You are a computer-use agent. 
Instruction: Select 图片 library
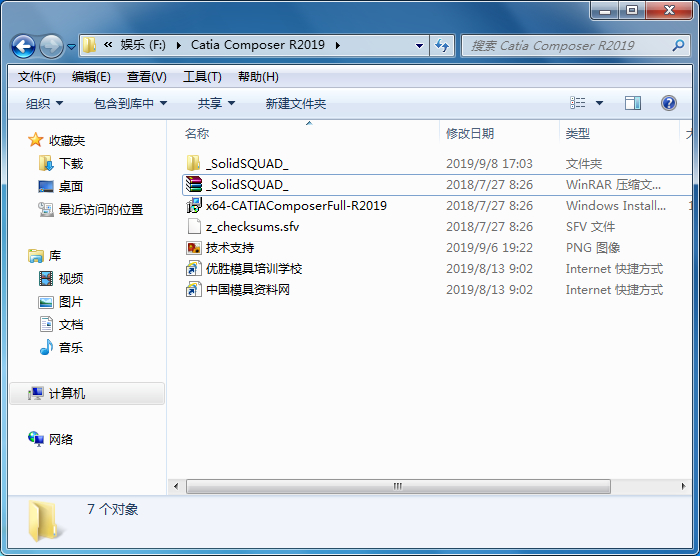tap(71, 302)
